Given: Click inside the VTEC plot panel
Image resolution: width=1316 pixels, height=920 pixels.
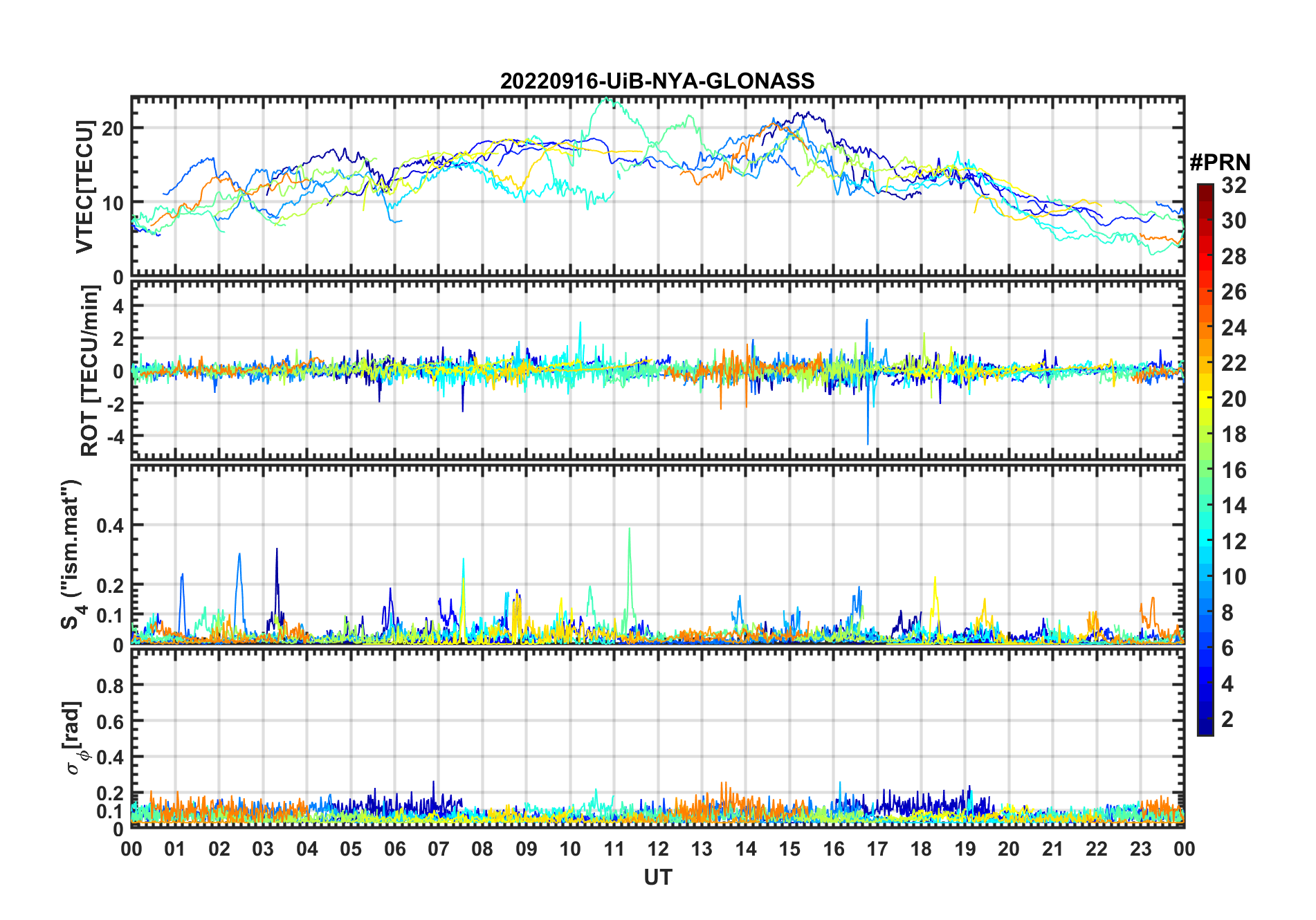Looking at the screenshot, I should click(x=657, y=187).
